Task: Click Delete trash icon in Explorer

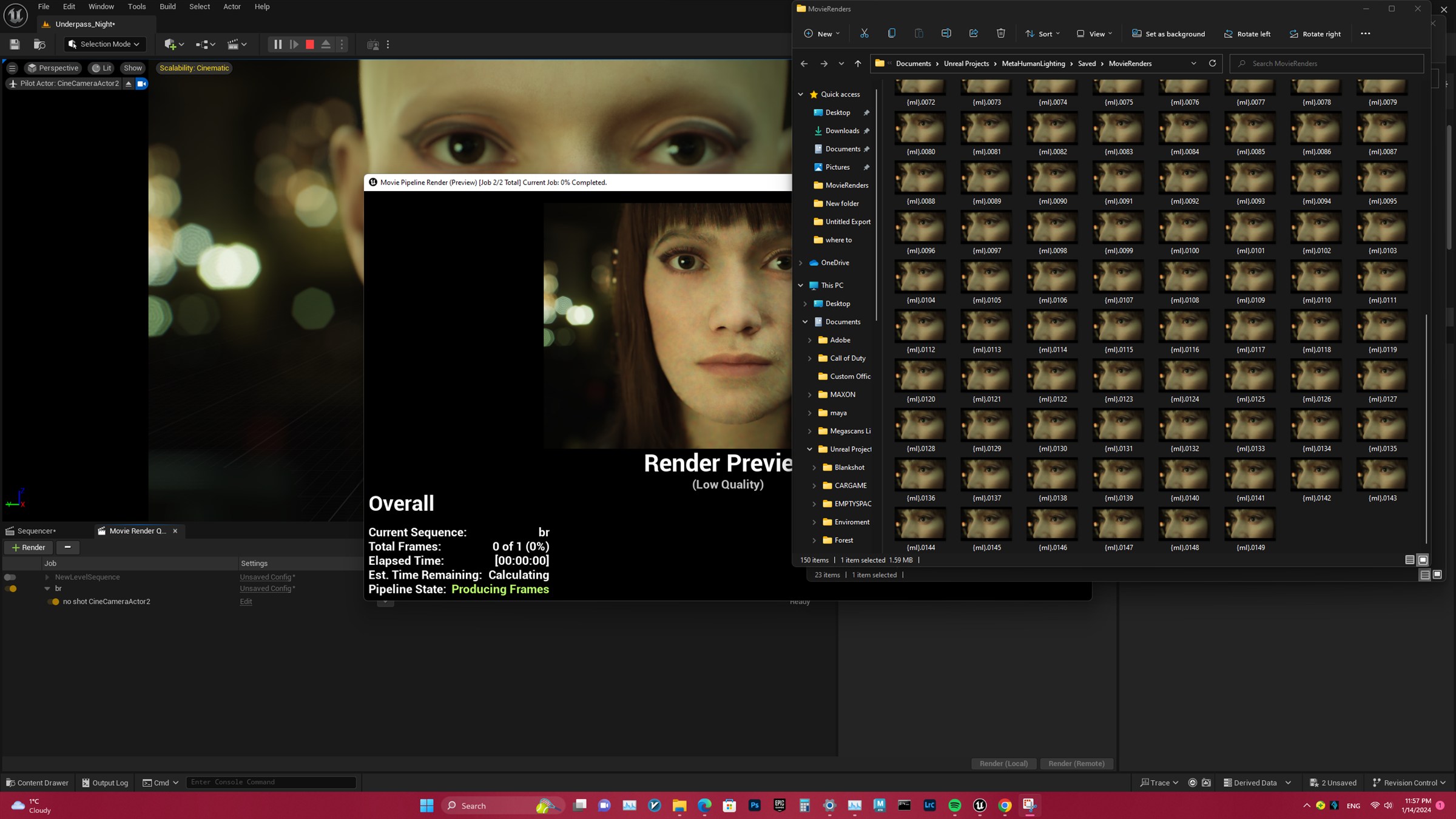Action: pyautogui.click(x=1001, y=33)
